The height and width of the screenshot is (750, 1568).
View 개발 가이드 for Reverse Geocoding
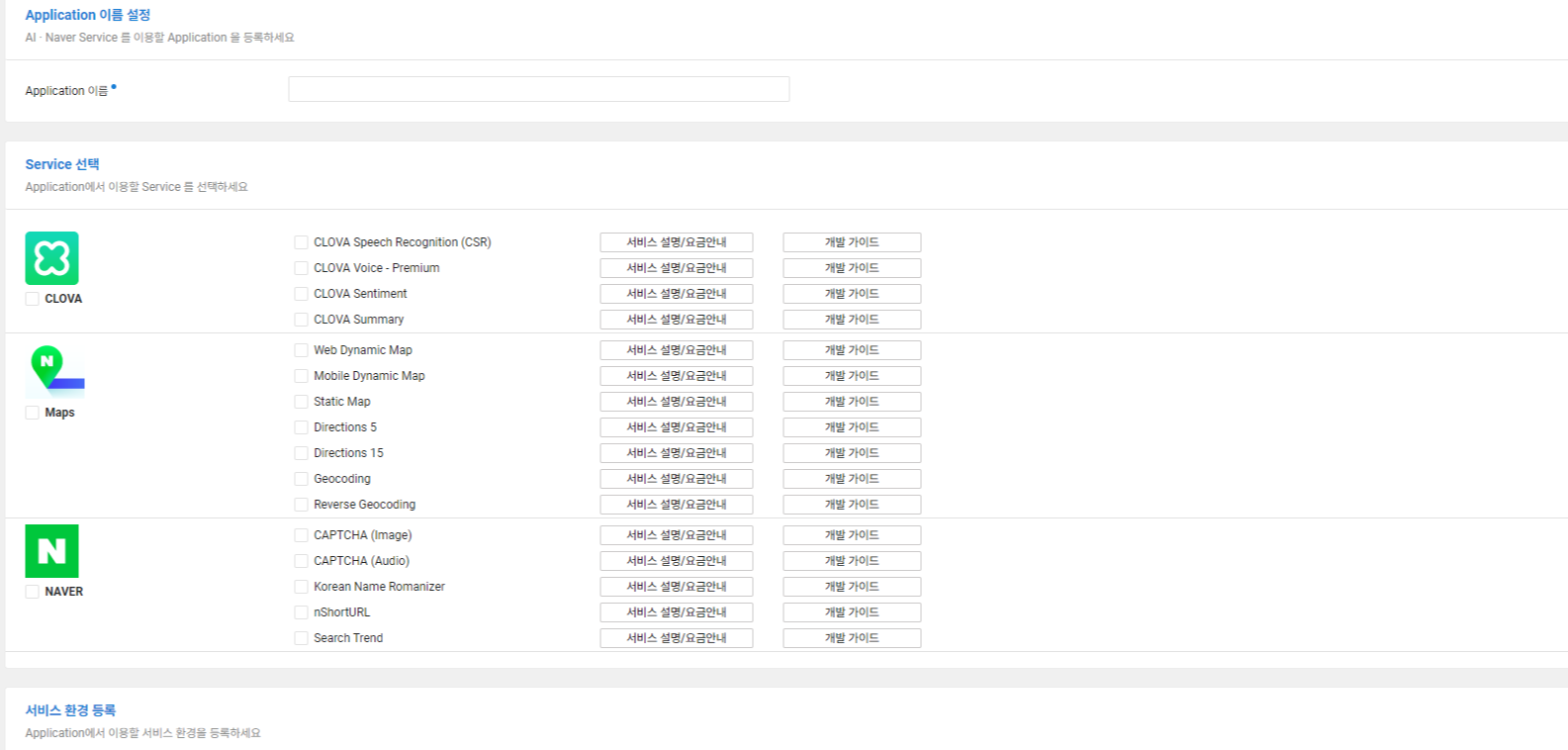point(852,505)
